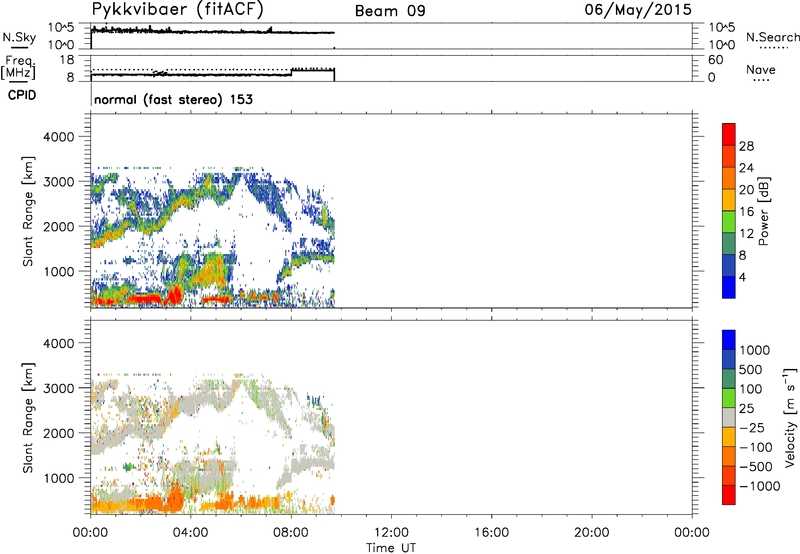The width and height of the screenshot is (800, 554).
Task: Click the power panel 'Slant Range [km]' label
Action: [28, 211]
